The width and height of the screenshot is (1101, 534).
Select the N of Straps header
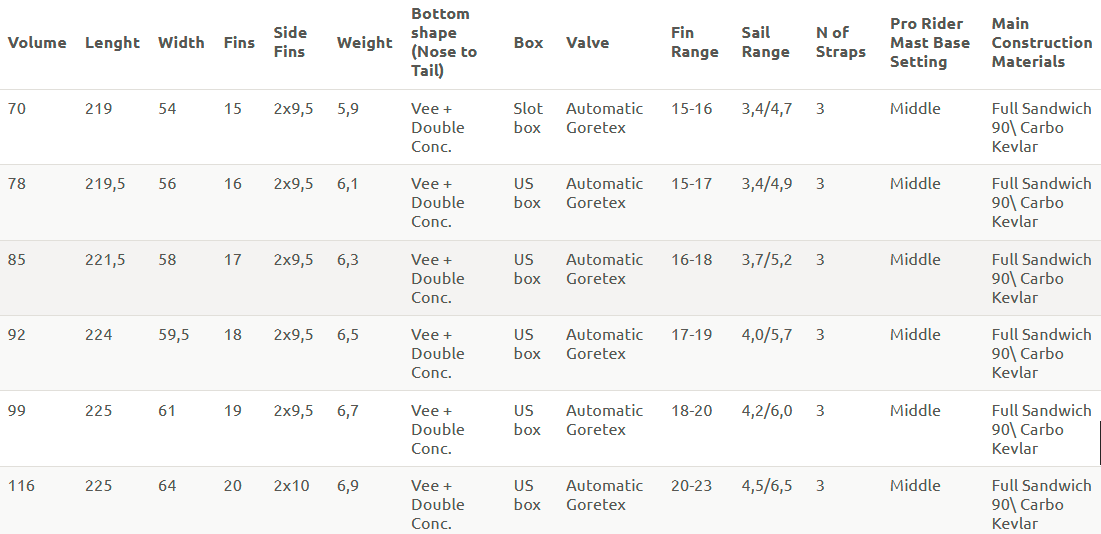click(x=840, y=43)
